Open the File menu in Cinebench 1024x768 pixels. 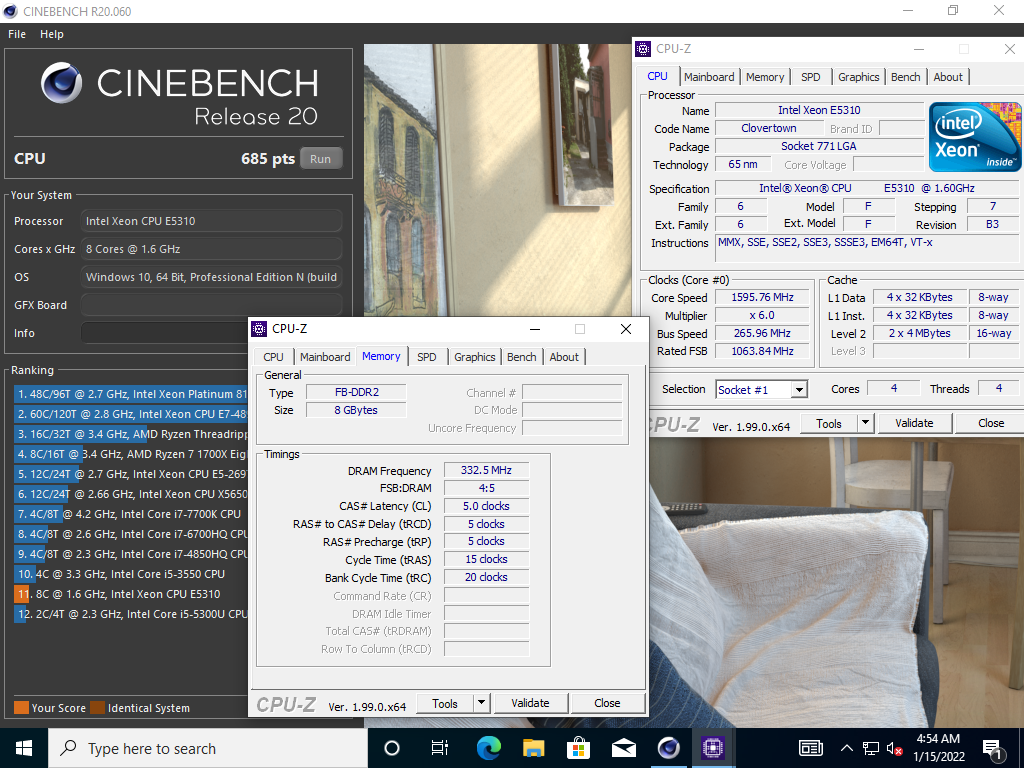tap(17, 34)
